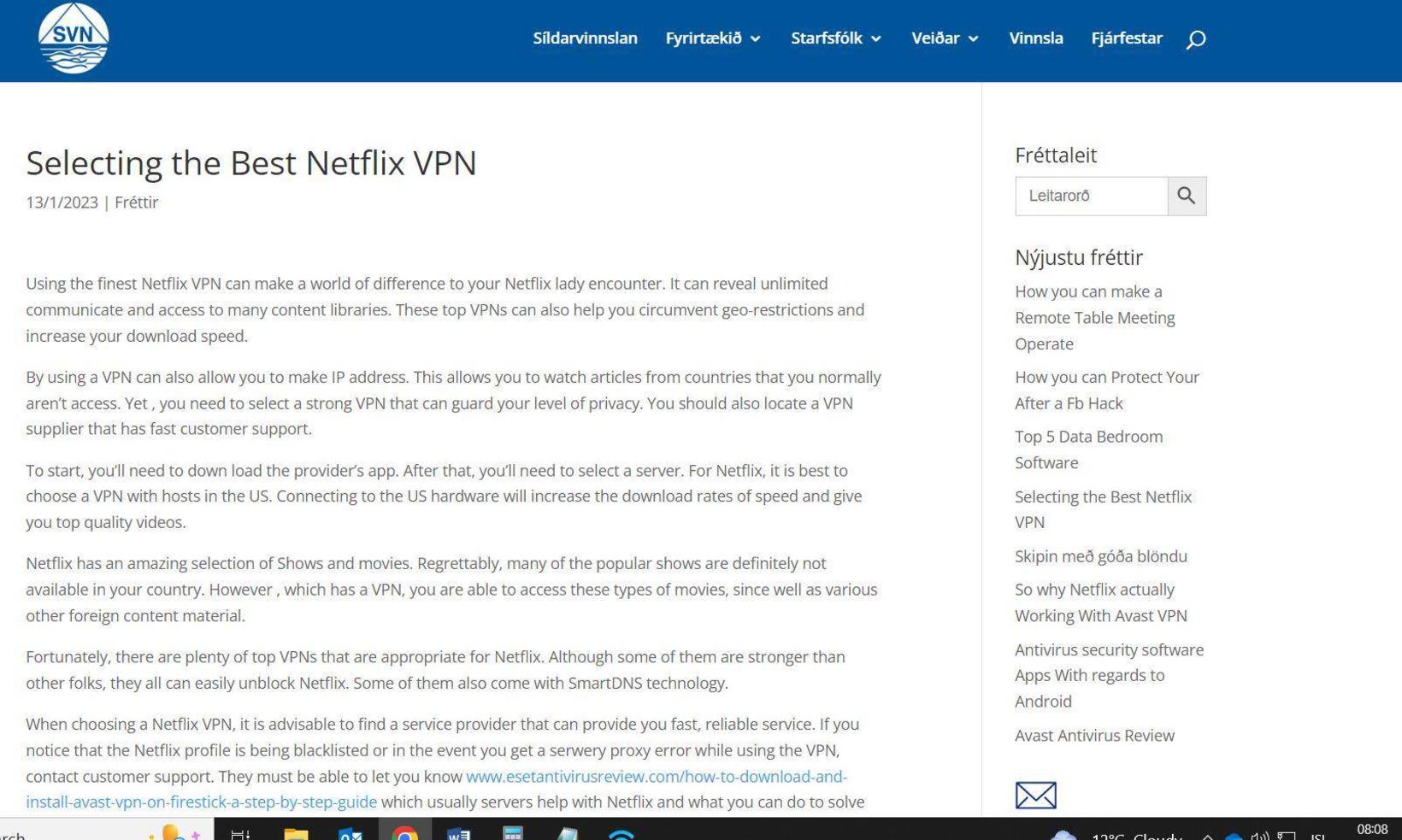Open Calculator from the taskbar
The width and height of the screenshot is (1402, 840).
tap(513, 832)
